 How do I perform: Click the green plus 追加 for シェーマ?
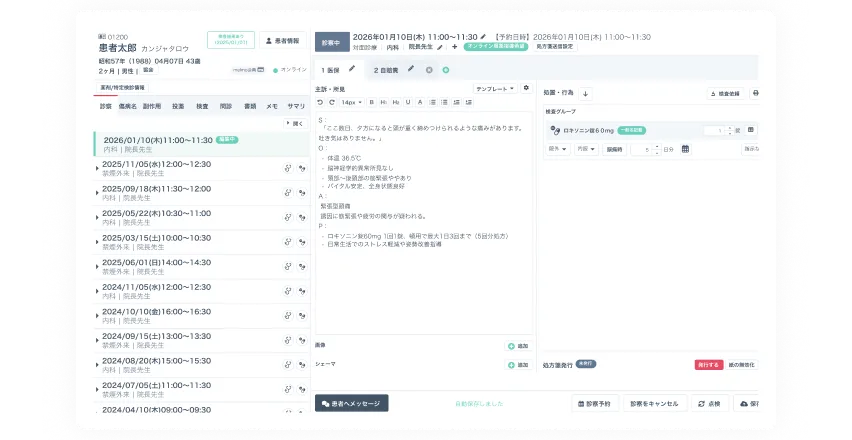(x=518, y=365)
